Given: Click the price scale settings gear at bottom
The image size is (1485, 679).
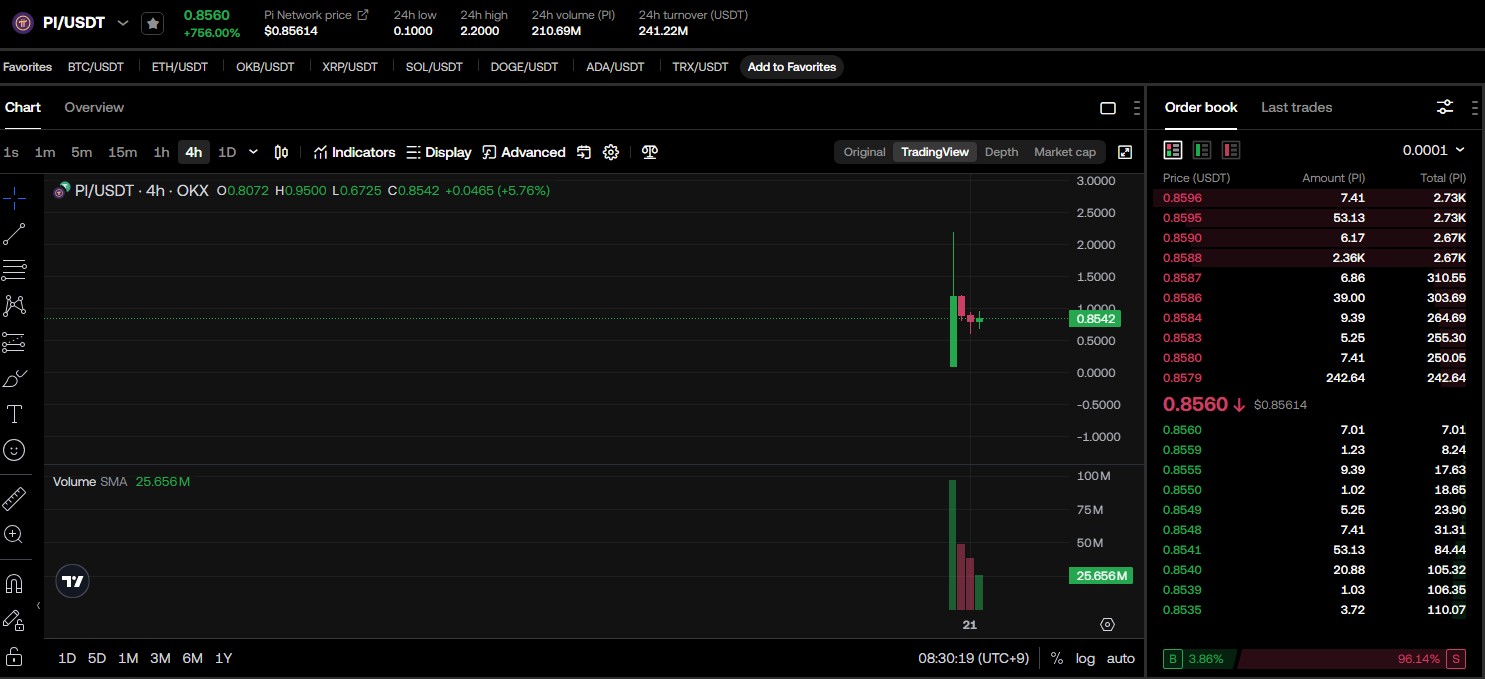Looking at the screenshot, I should tap(1107, 624).
